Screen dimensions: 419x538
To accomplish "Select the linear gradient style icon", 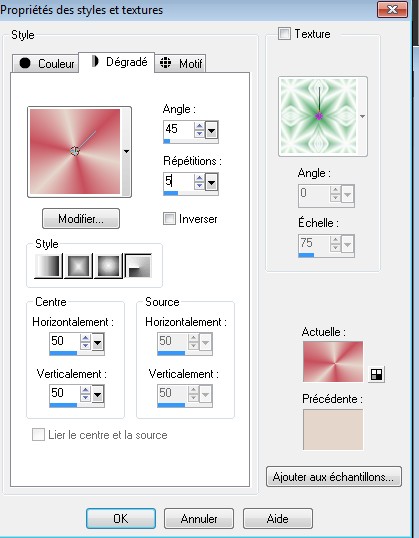I will click(48, 266).
